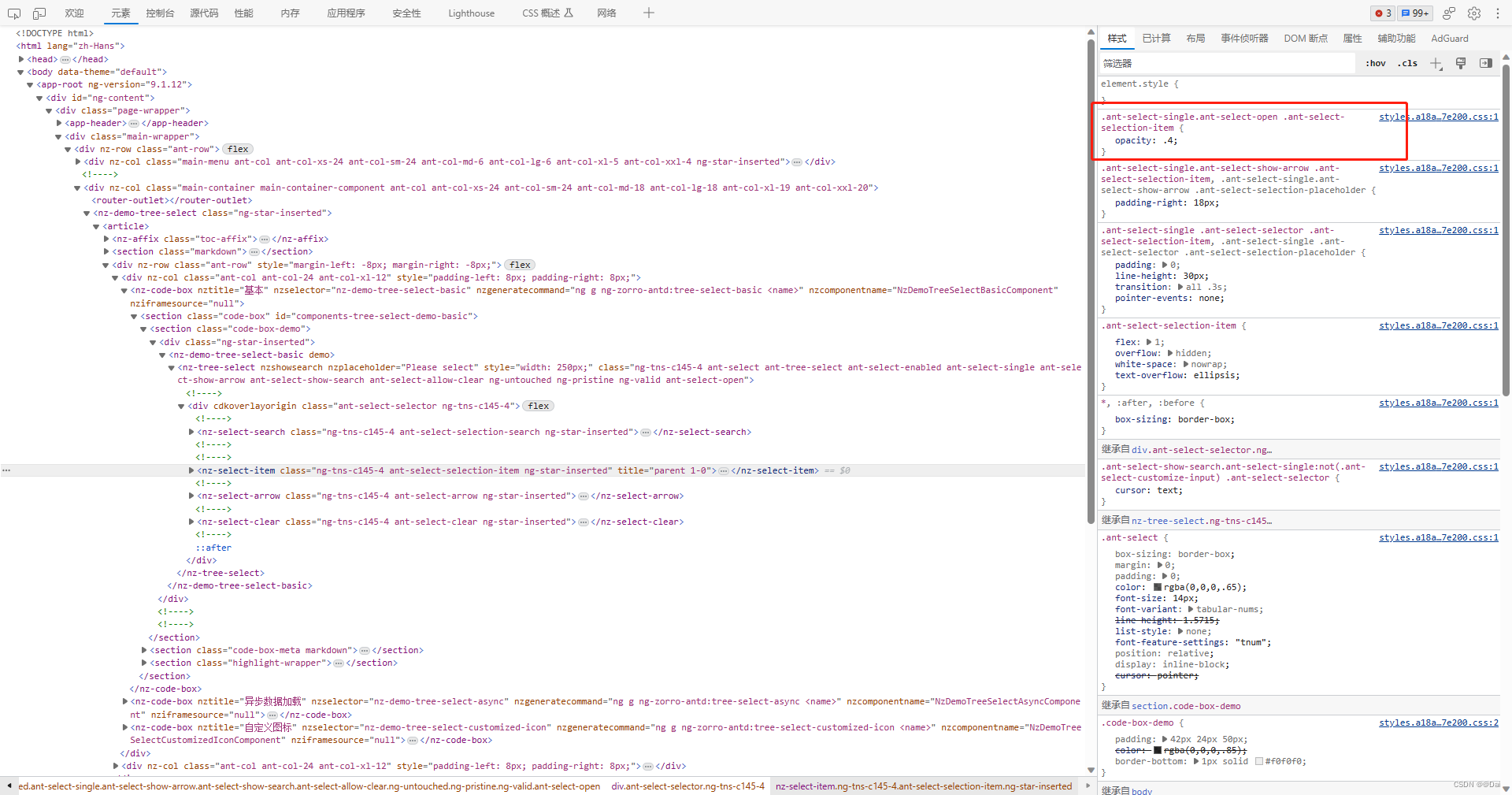Open stylesheet link for opacity .4 rule

pos(1438,117)
